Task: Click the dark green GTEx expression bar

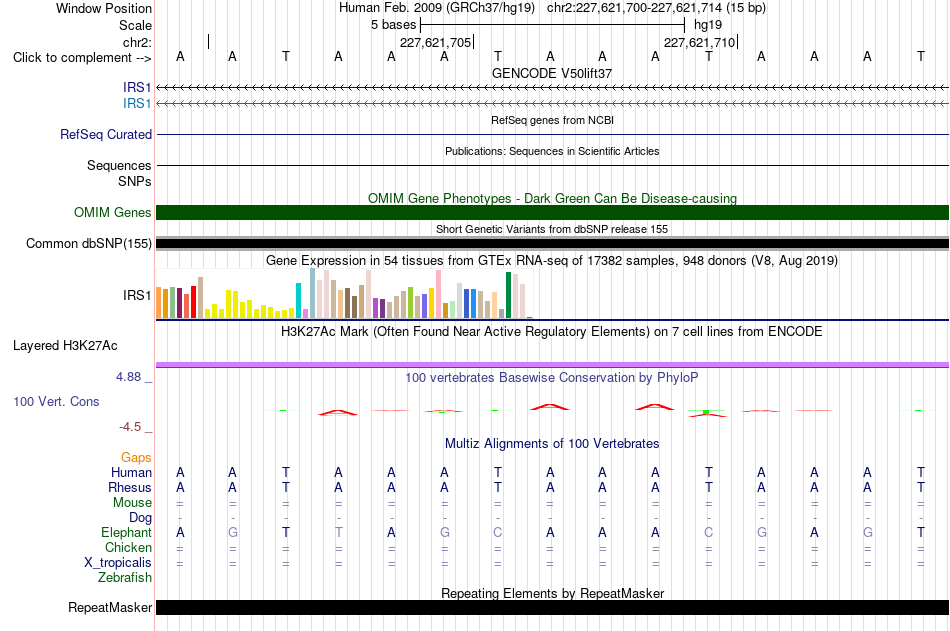Action: pos(508,295)
